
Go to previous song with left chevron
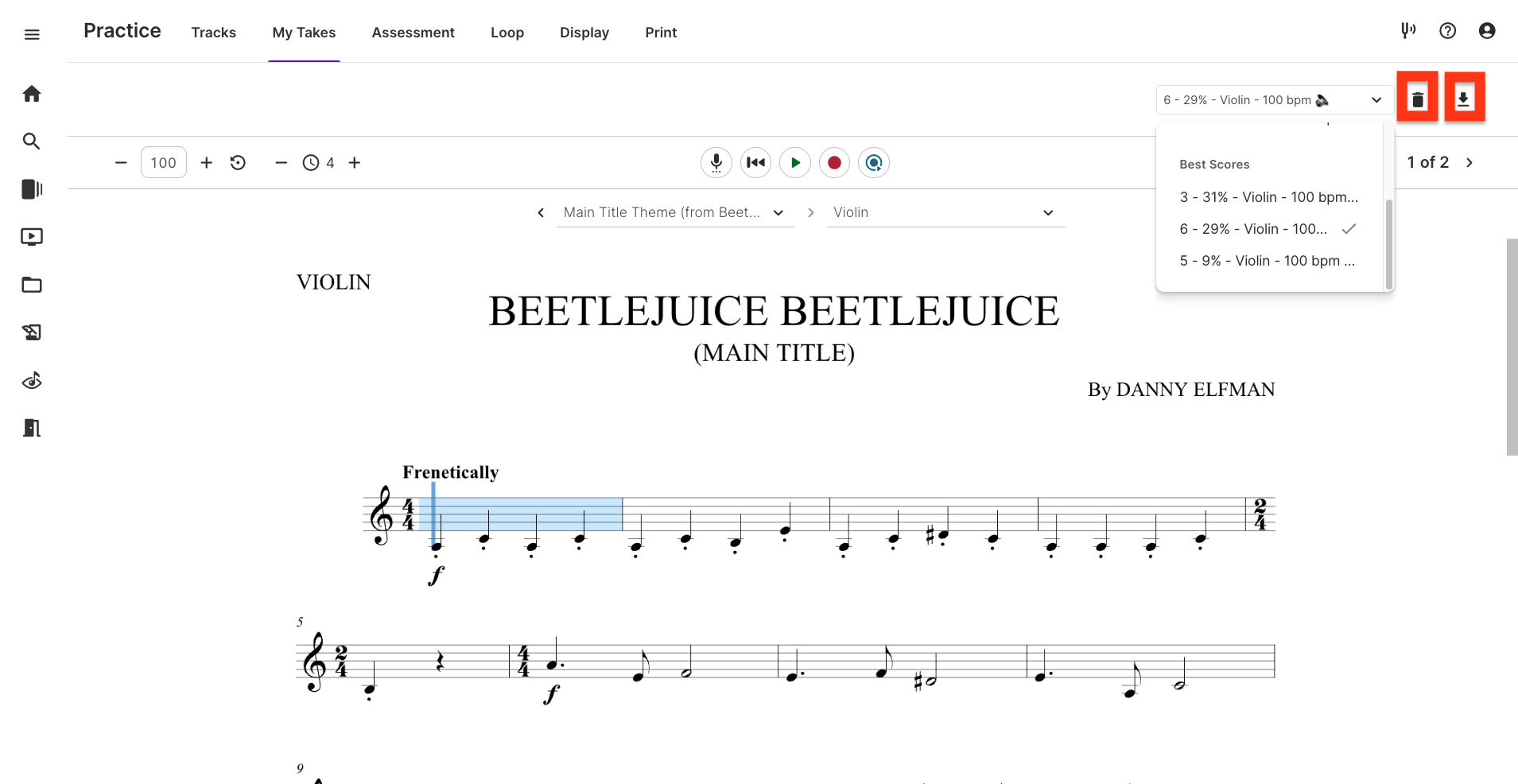541,212
